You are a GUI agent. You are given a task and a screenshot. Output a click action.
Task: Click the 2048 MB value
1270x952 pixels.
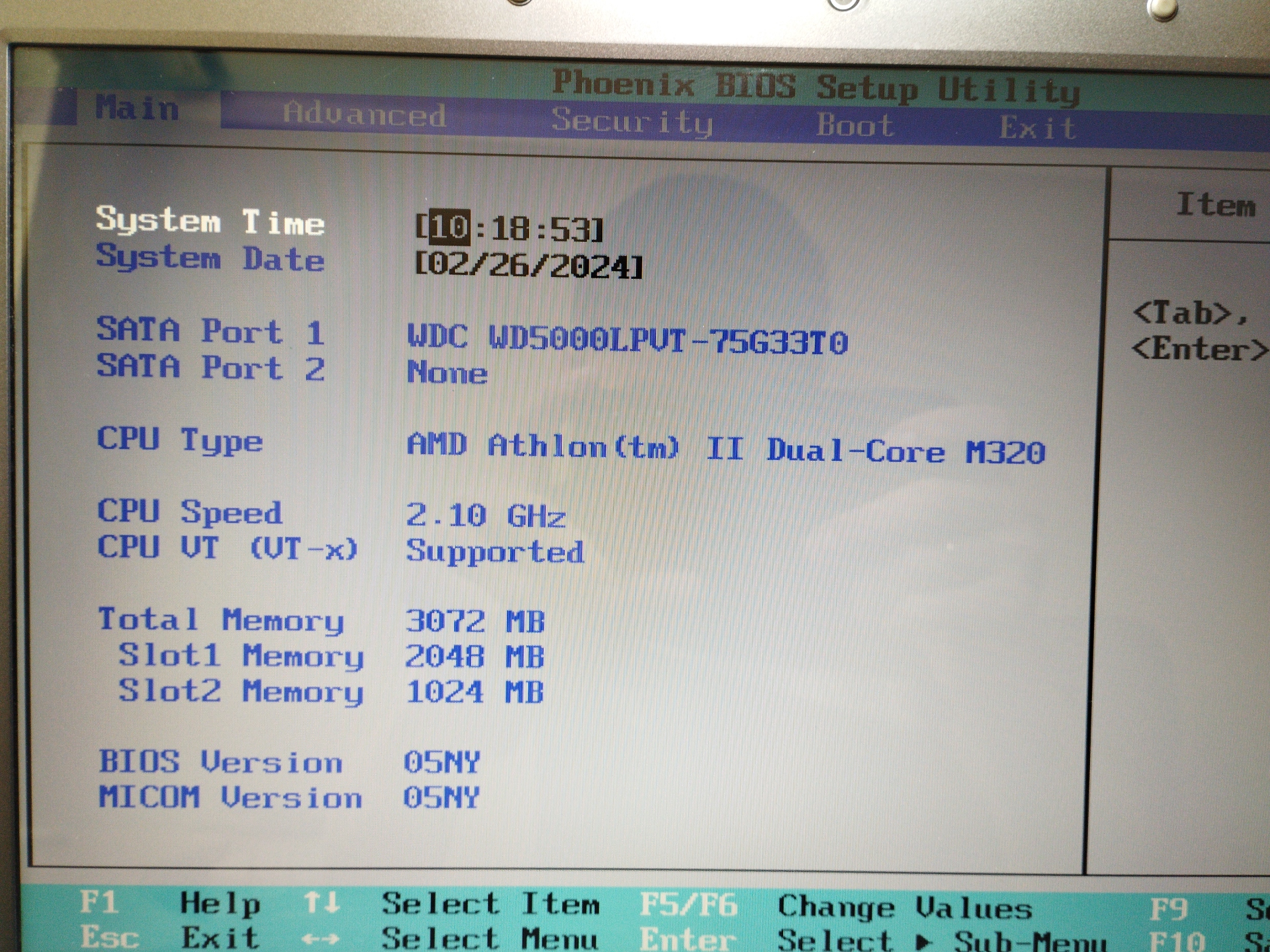point(474,656)
